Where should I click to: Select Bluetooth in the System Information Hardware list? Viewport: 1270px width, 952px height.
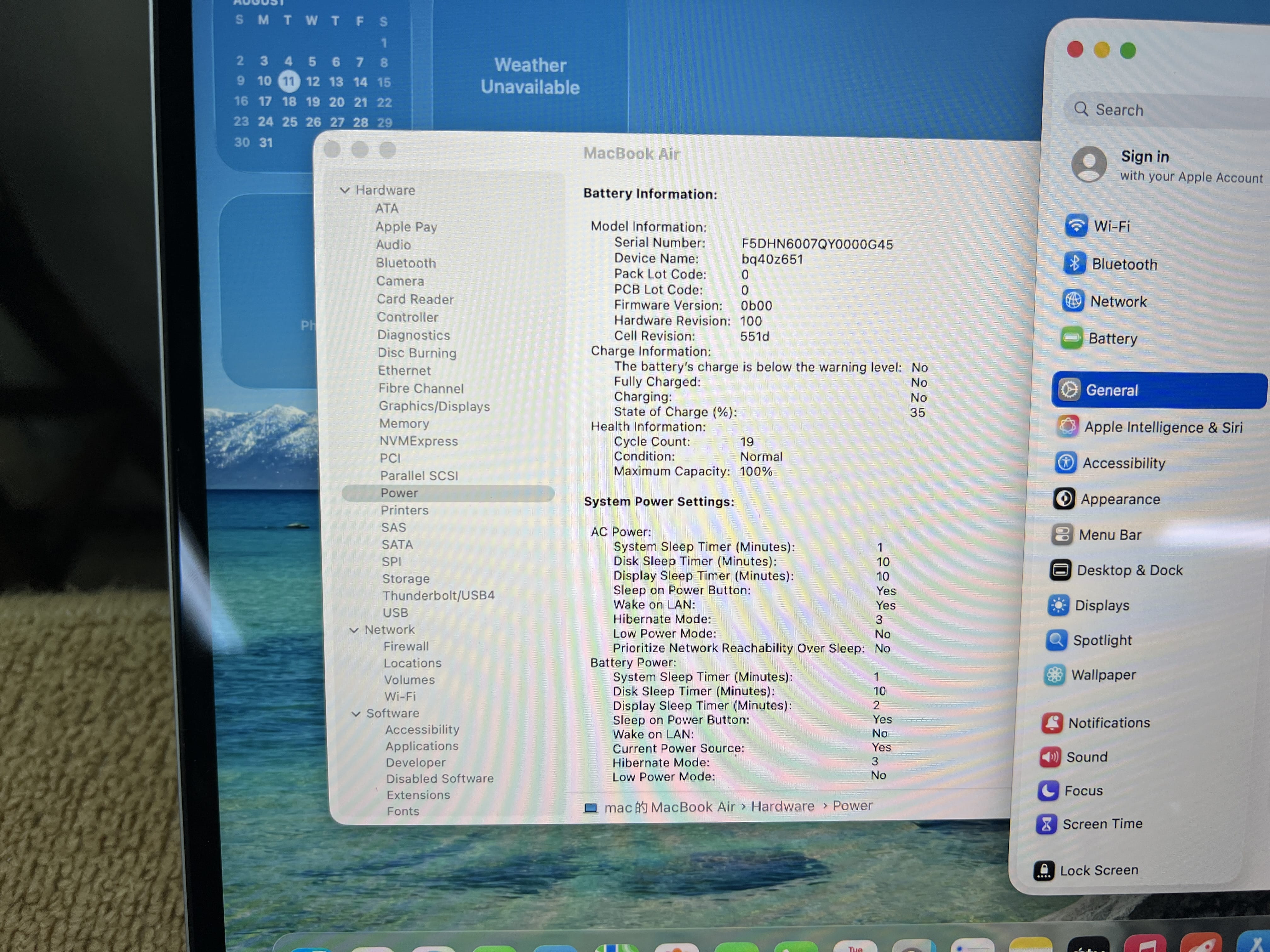click(406, 263)
